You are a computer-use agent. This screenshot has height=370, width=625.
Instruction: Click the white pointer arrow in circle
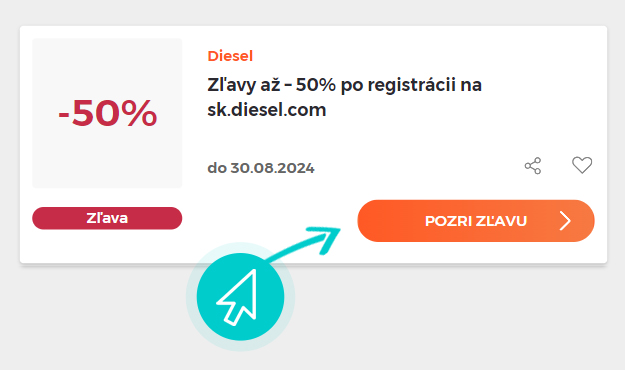pos(237,298)
